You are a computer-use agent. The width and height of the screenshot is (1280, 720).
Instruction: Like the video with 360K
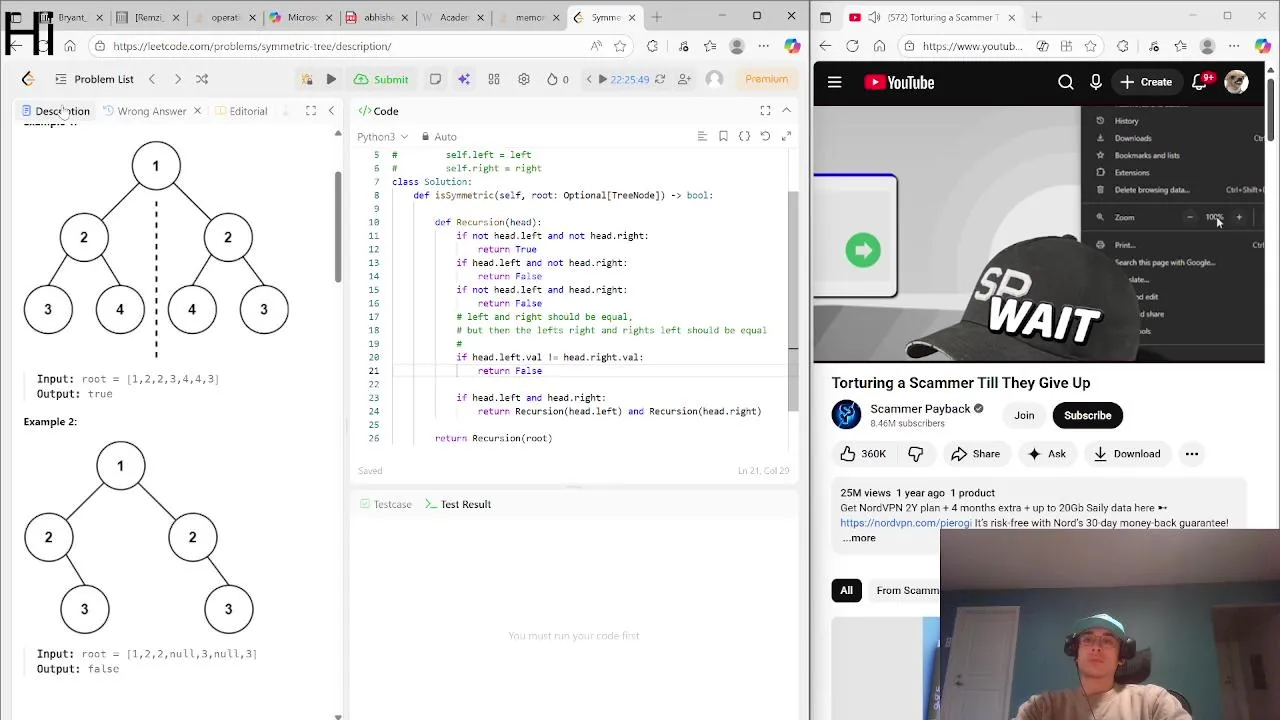coord(863,454)
